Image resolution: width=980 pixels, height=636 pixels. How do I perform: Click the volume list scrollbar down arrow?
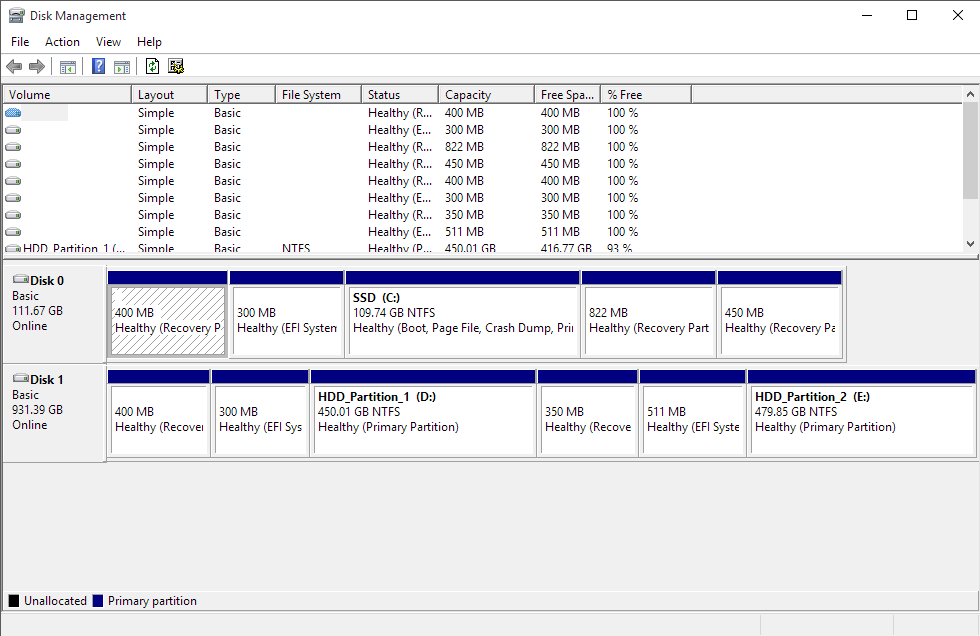pyautogui.click(x=971, y=243)
